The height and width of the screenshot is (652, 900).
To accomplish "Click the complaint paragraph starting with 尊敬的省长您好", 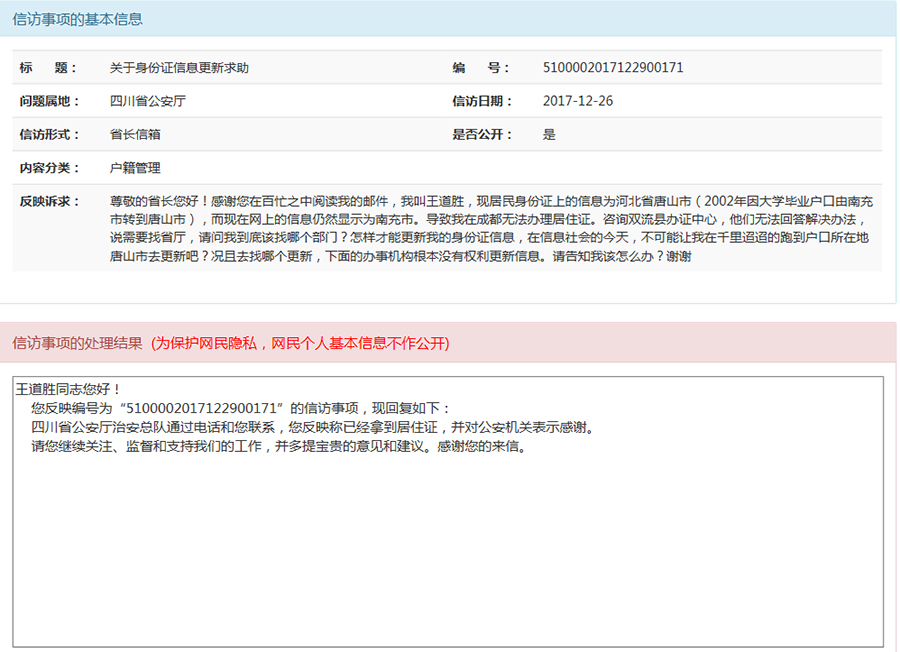I will point(490,228).
